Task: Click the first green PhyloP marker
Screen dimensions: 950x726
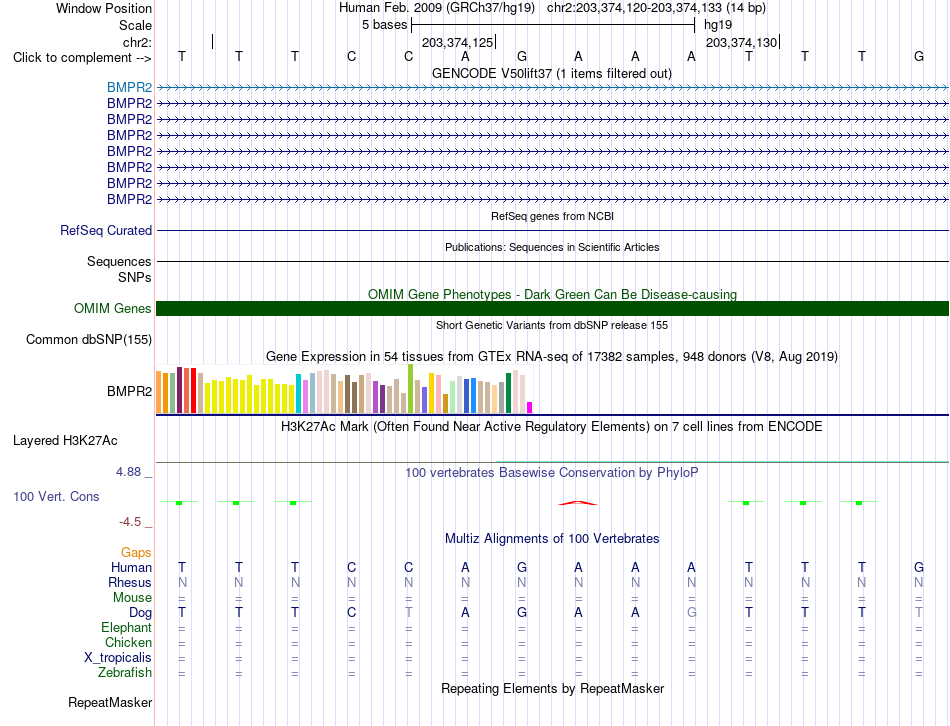Action: (x=179, y=502)
